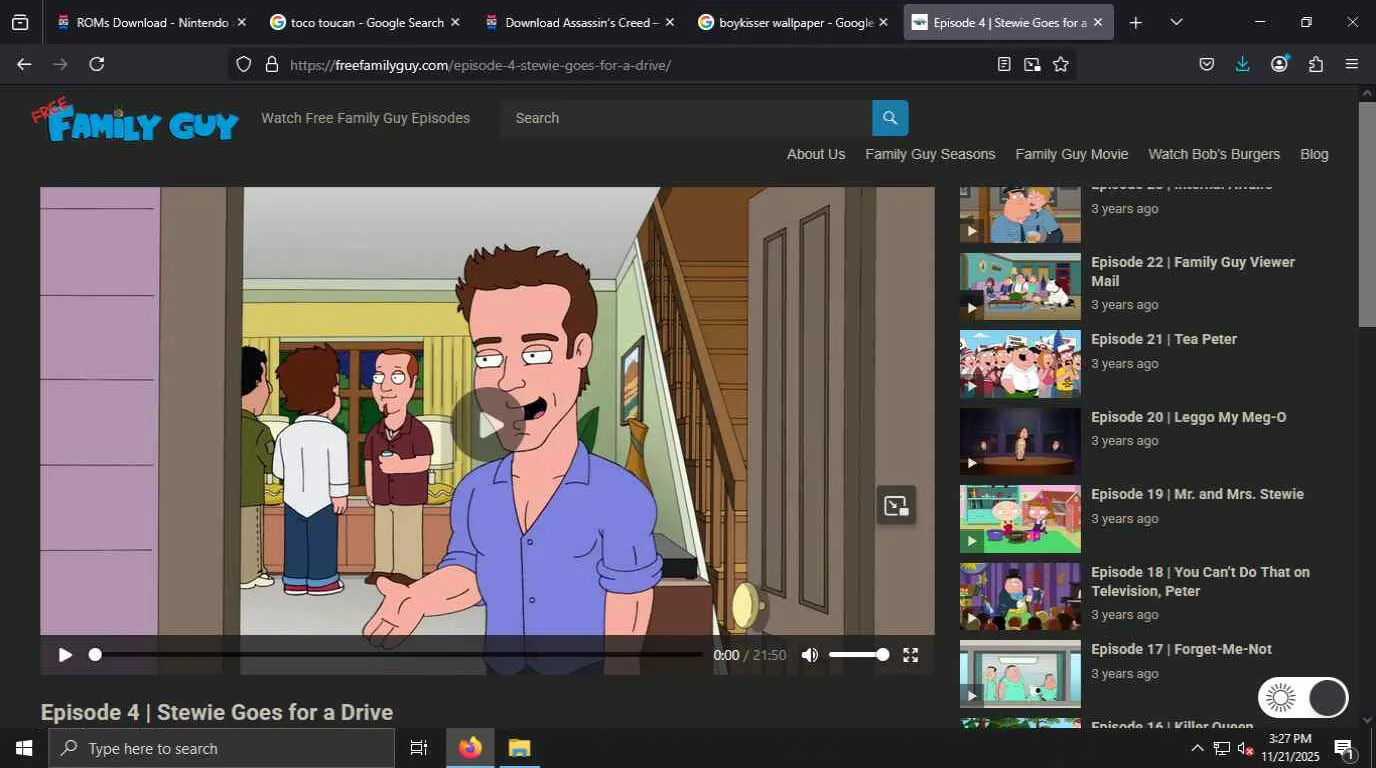Viewport: 1376px width, 768px height.
Task: Close the Download Assassin's Creed tab
Action: [669, 22]
